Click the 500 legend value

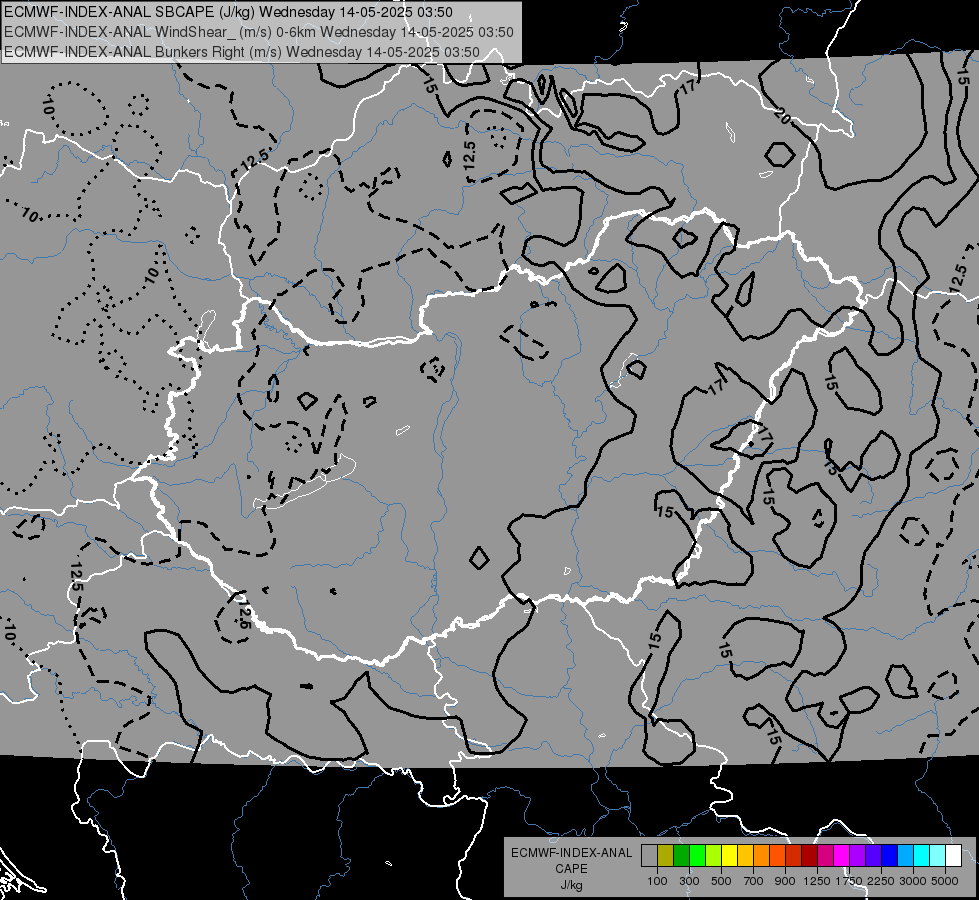[721, 881]
